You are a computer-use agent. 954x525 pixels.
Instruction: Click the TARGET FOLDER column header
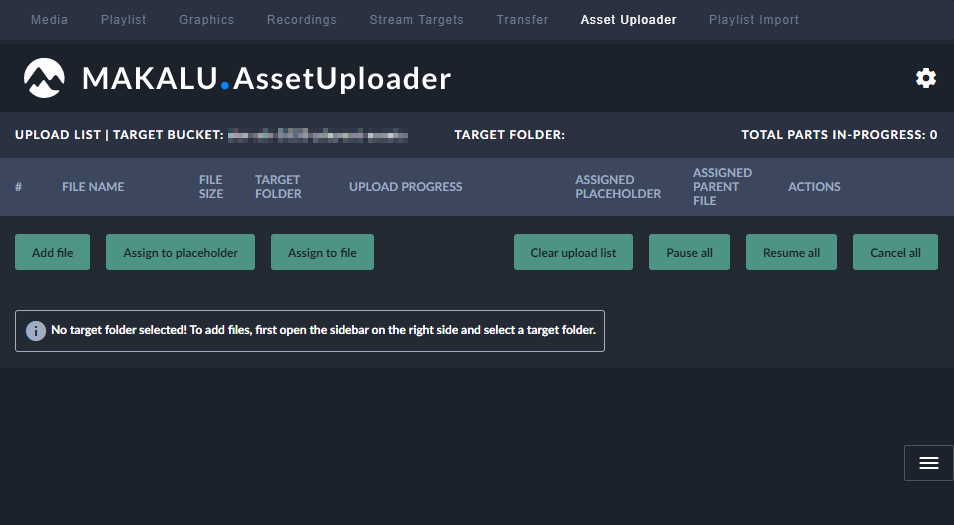tap(278, 187)
